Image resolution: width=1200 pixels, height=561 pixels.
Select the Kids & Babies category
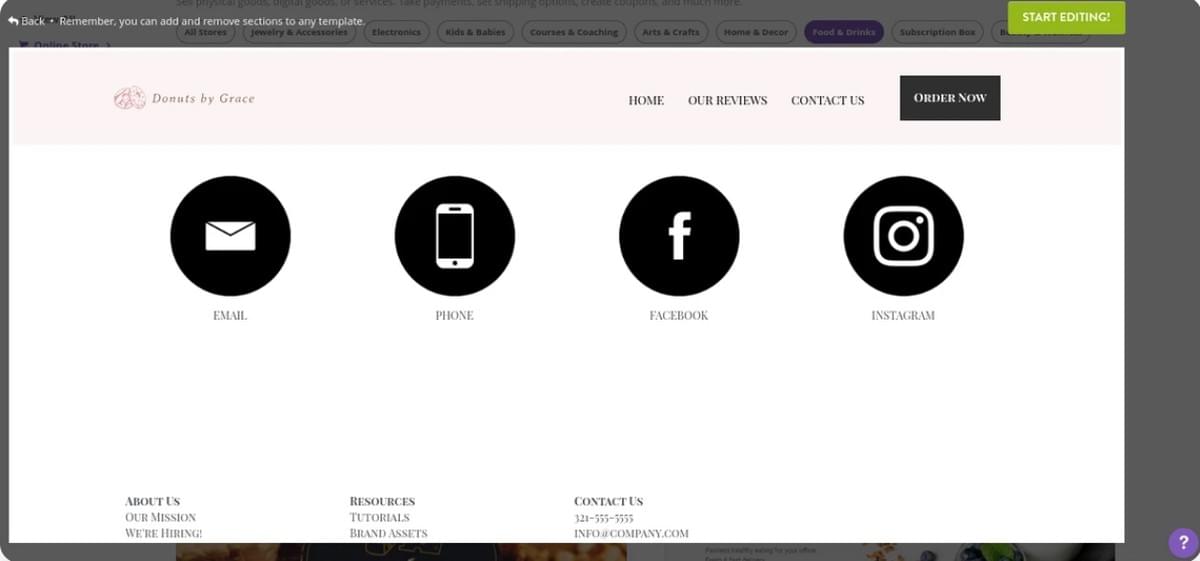475,32
